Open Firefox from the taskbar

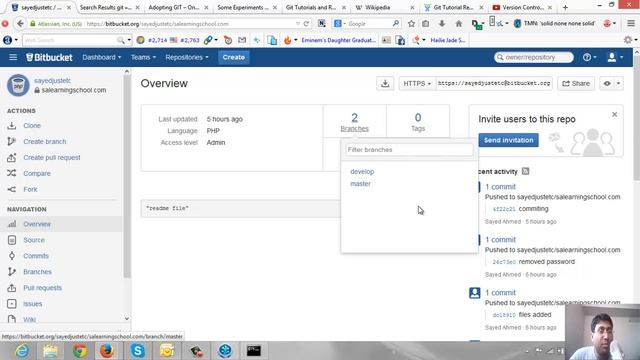(108, 351)
